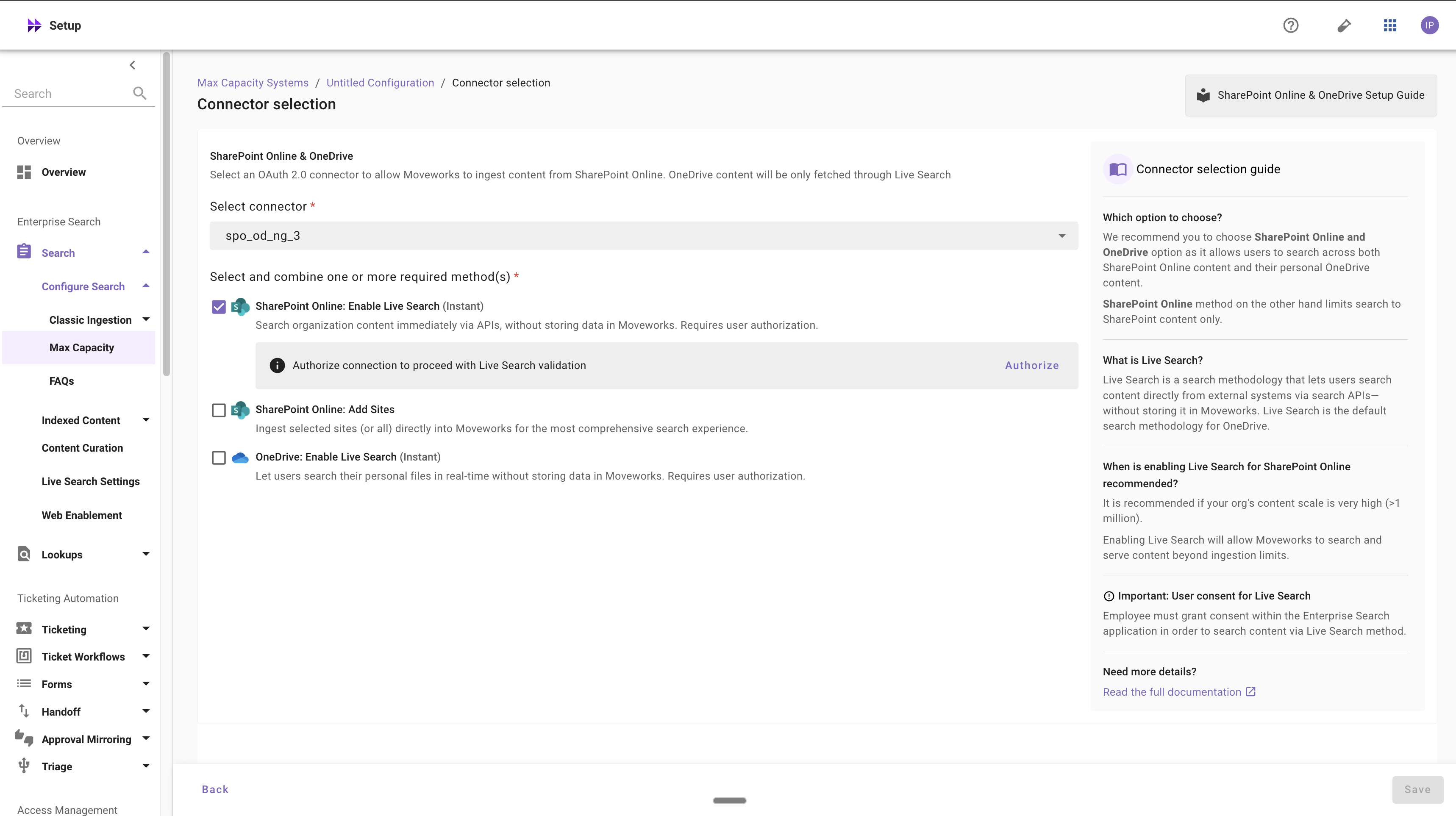Image resolution: width=1456 pixels, height=816 pixels.
Task: Click the 'Need more details?' heading
Action: pyautogui.click(x=1149, y=672)
